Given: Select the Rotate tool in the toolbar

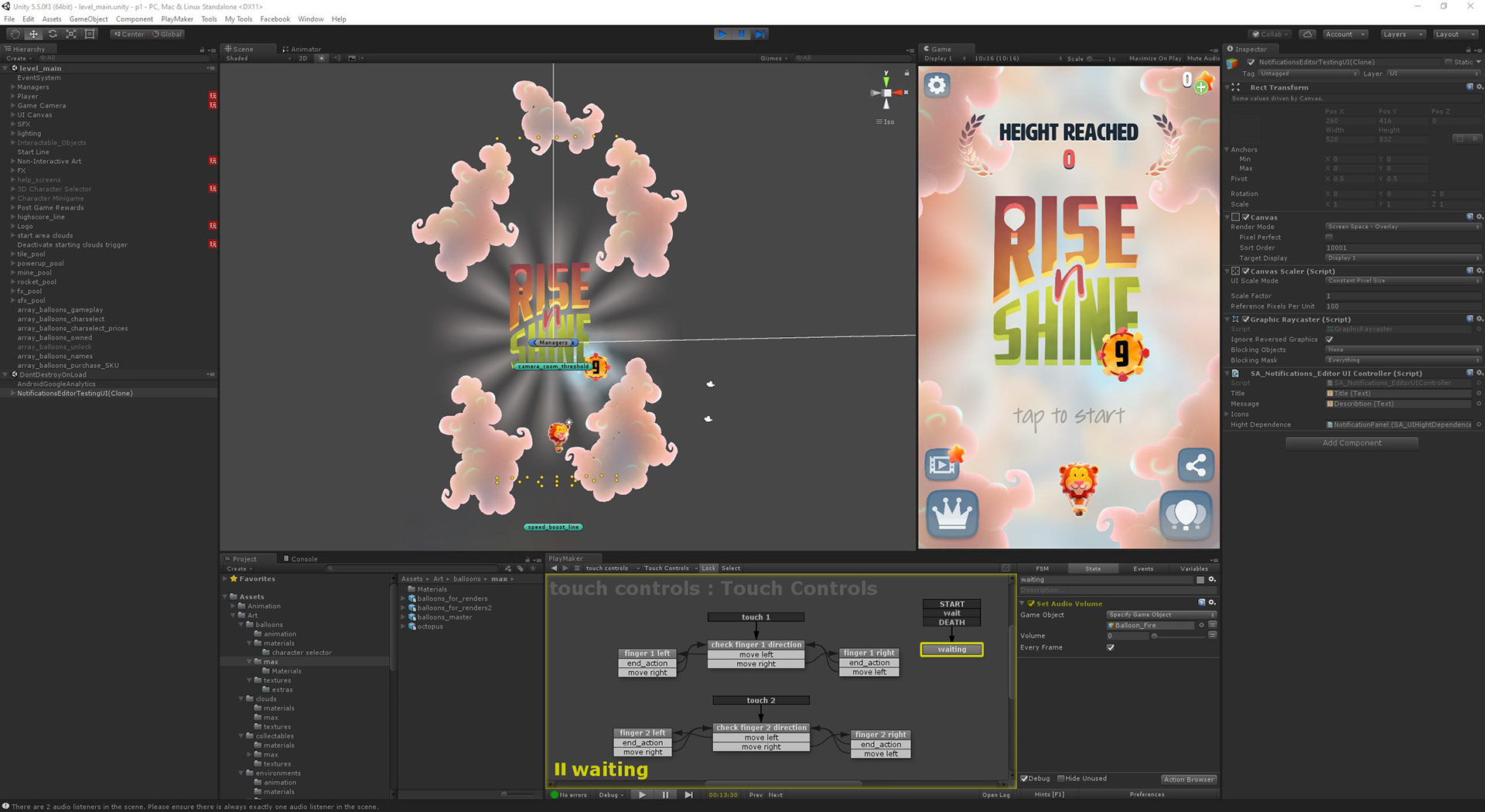Looking at the screenshot, I should (52, 34).
